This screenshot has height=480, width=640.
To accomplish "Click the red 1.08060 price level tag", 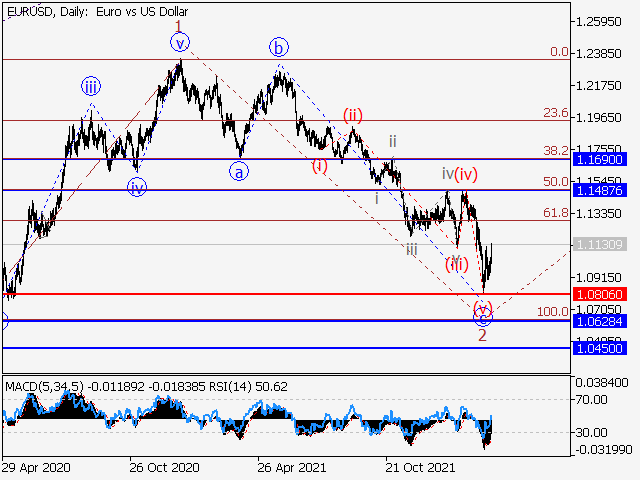I will point(600,294).
